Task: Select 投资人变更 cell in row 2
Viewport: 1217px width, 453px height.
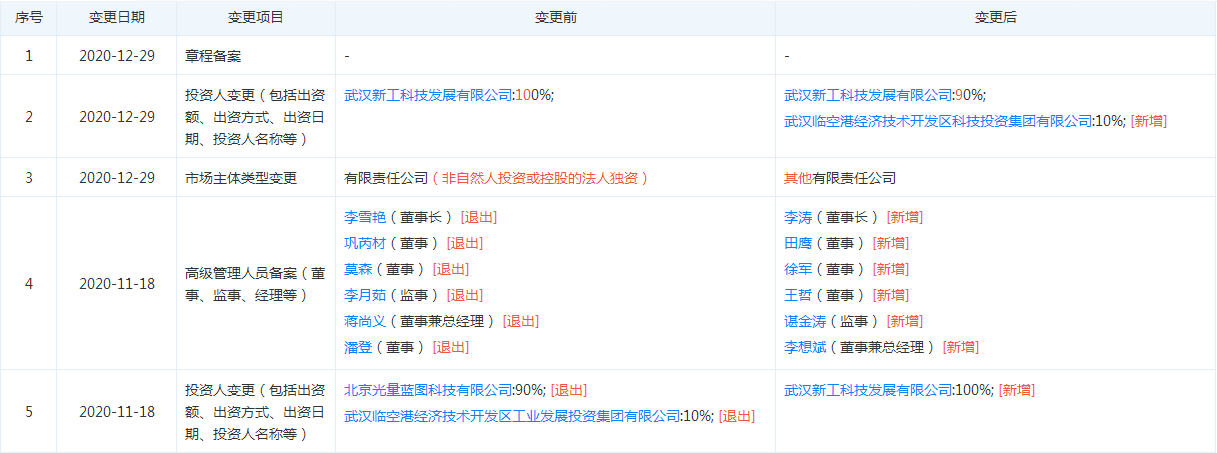Action: point(257,117)
